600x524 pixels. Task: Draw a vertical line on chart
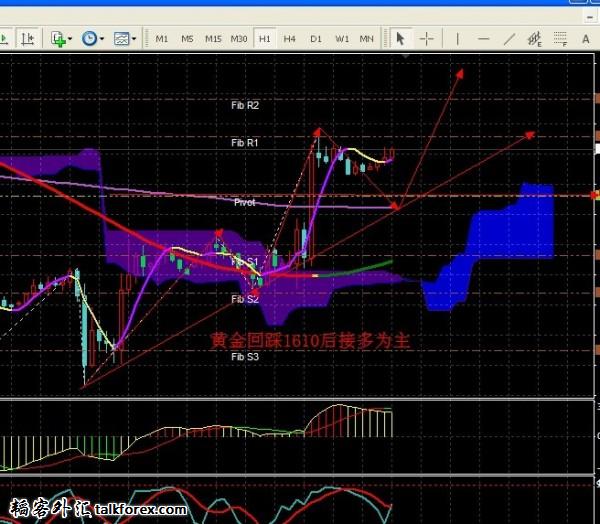point(458,39)
